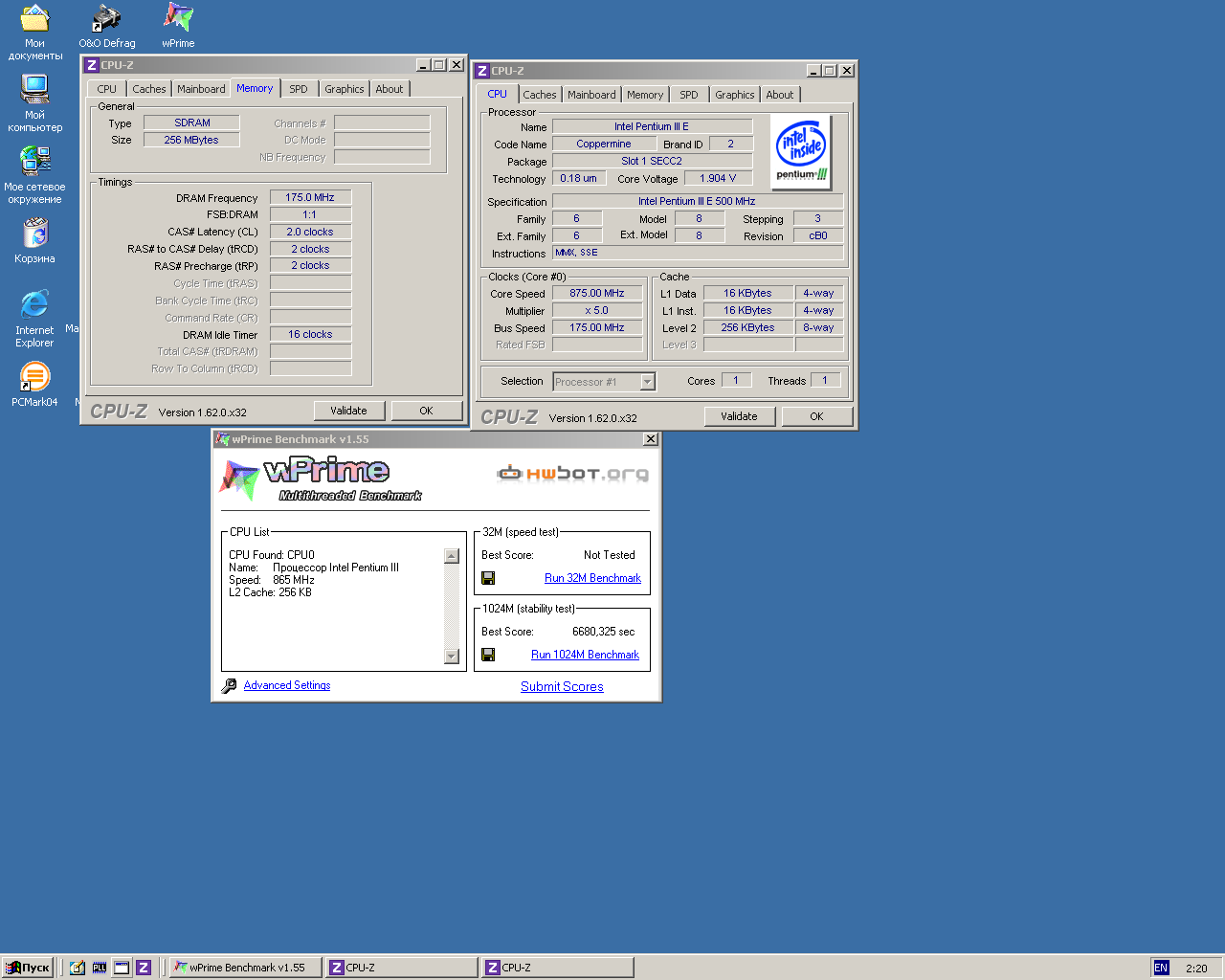
Task: Click the save icon for 1024M score
Action: [488, 655]
